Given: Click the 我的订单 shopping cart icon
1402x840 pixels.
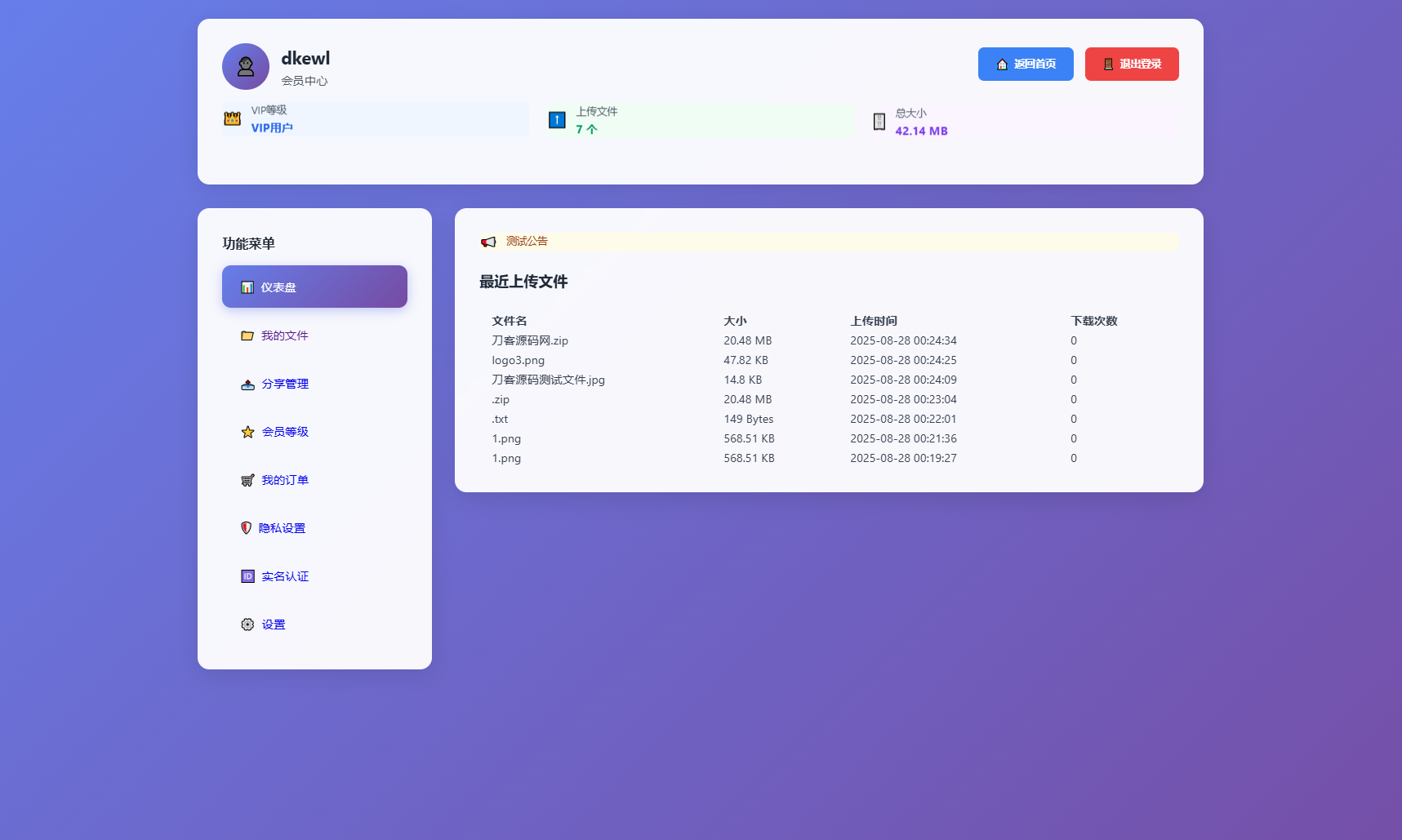Looking at the screenshot, I should (x=247, y=480).
